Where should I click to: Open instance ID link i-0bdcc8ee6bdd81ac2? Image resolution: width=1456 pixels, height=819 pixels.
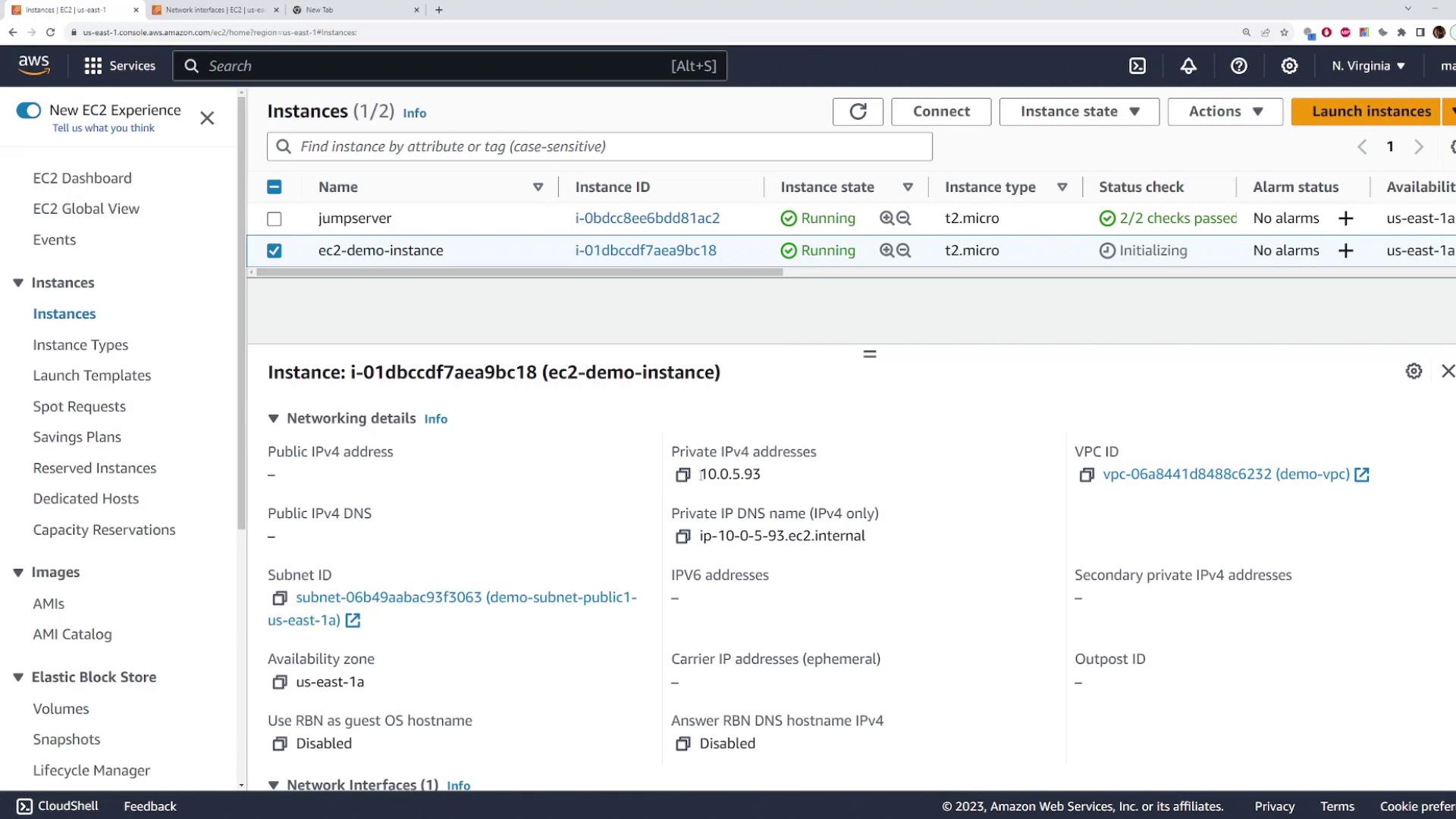click(x=647, y=218)
